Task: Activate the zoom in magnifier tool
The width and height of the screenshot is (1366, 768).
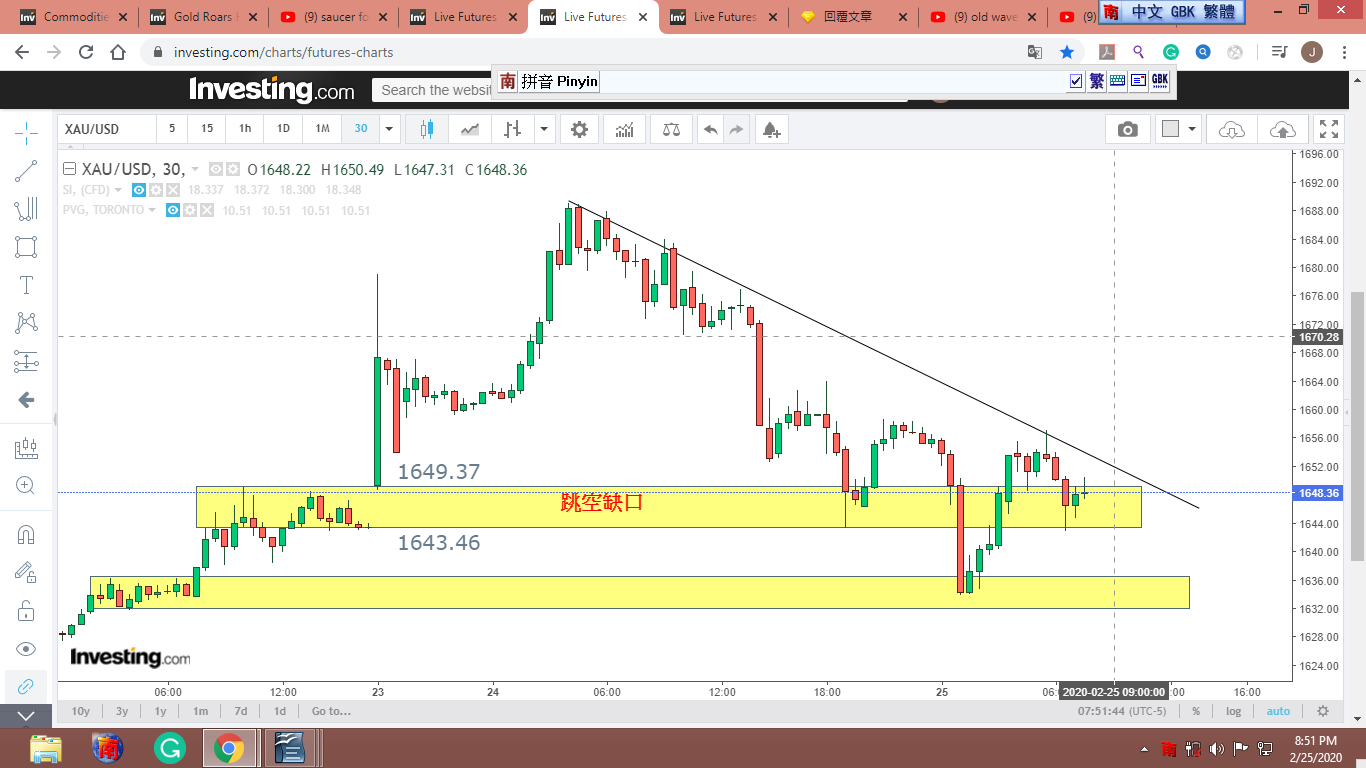Action: tap(26, 486)
